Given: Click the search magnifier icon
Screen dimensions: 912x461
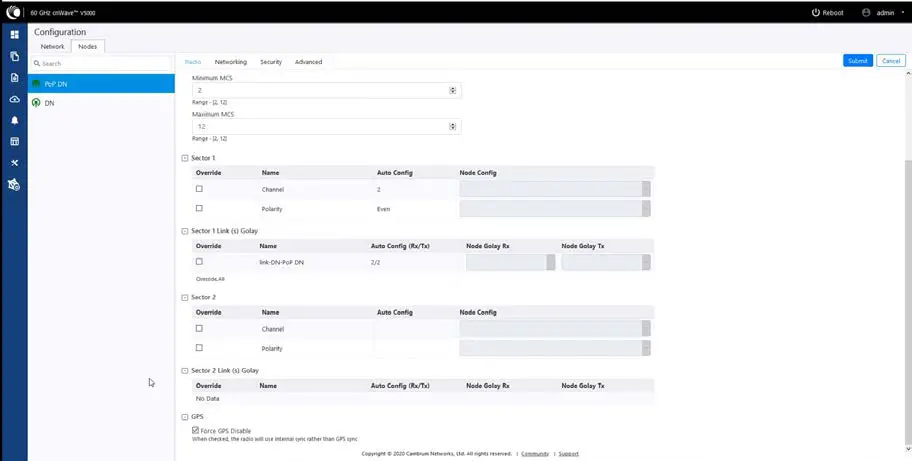Looking at the screenshot, I should pos(37,63).
